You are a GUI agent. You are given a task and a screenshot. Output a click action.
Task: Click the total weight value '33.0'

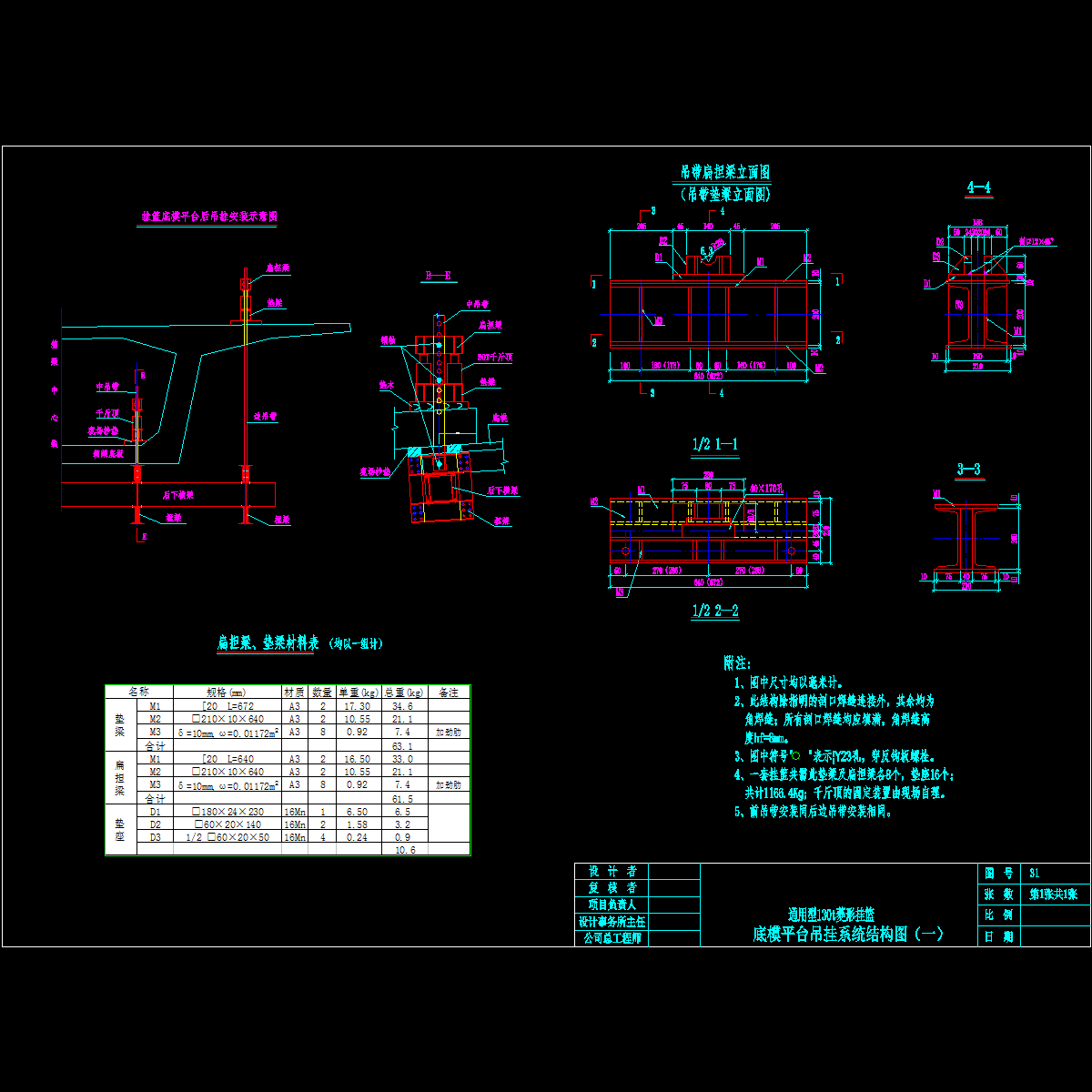coord(403,759)
